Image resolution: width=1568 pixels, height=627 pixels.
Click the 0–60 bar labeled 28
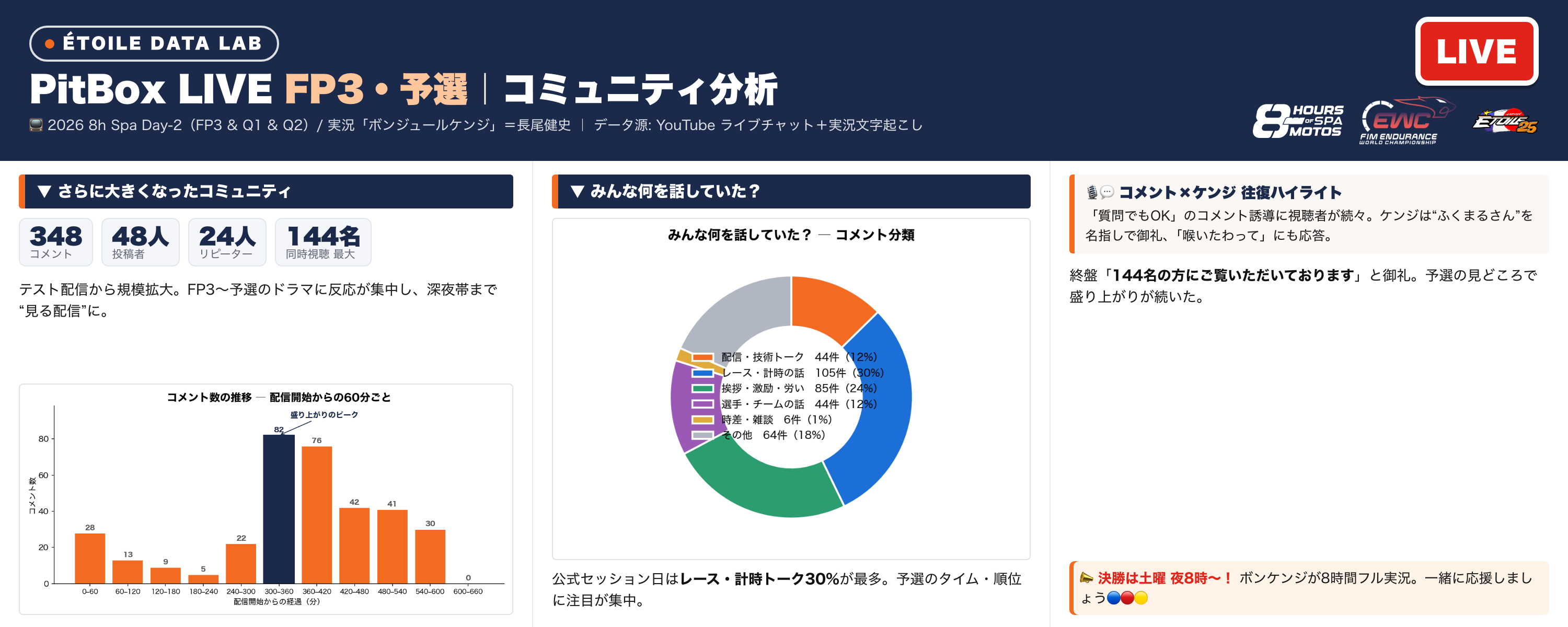tap(90, 558)
